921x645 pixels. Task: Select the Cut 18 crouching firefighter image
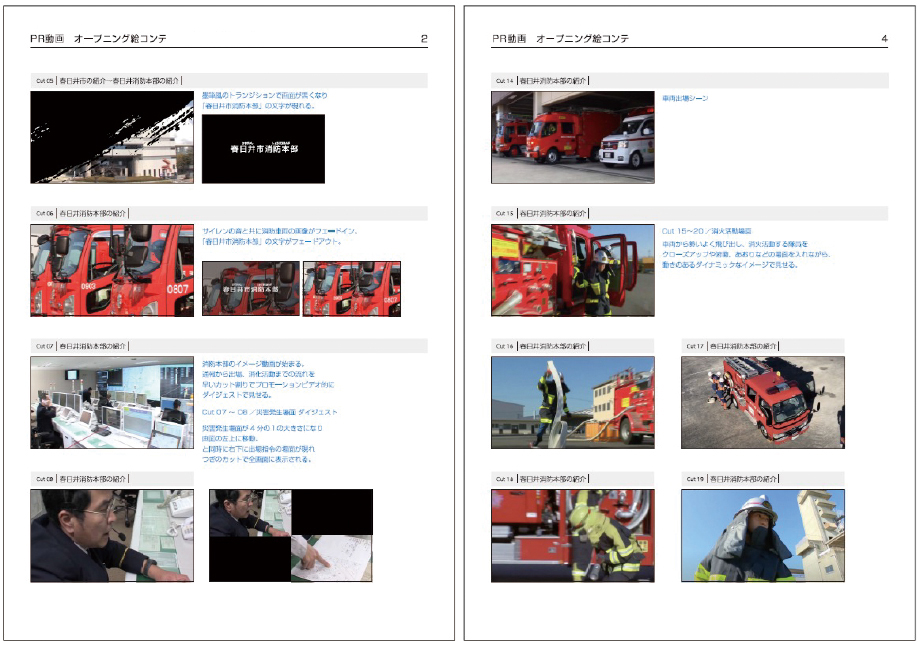click(x=572, y=535)
